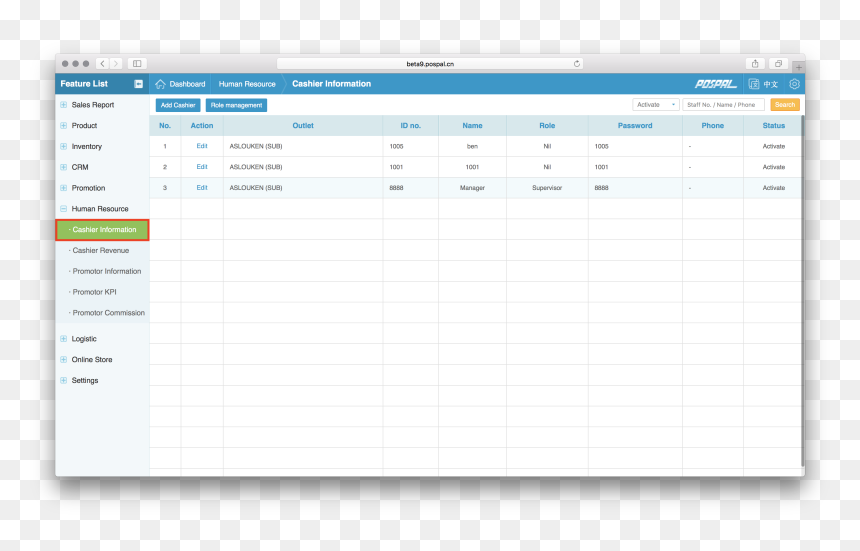Click the table vertical scrollbar
Viewport: 860px width, 551px height.
(x=802, y=291)
